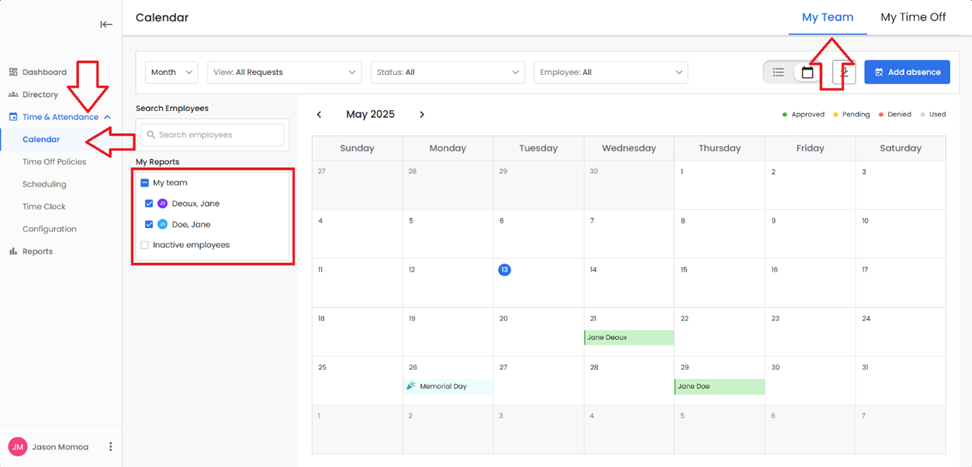Click the JM avatar for Jason Momoa
Image resolution: width=972 pixels, height=467 pixels.
[x=17, y=447]
